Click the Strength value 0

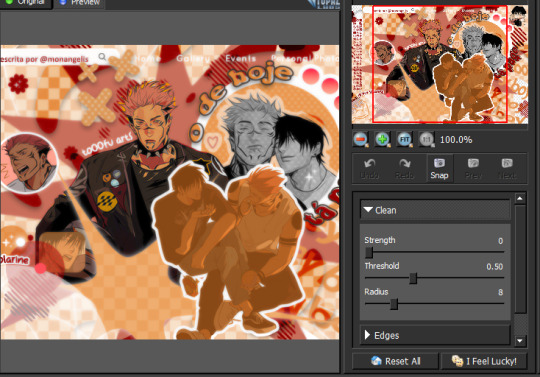coord(500,241)
